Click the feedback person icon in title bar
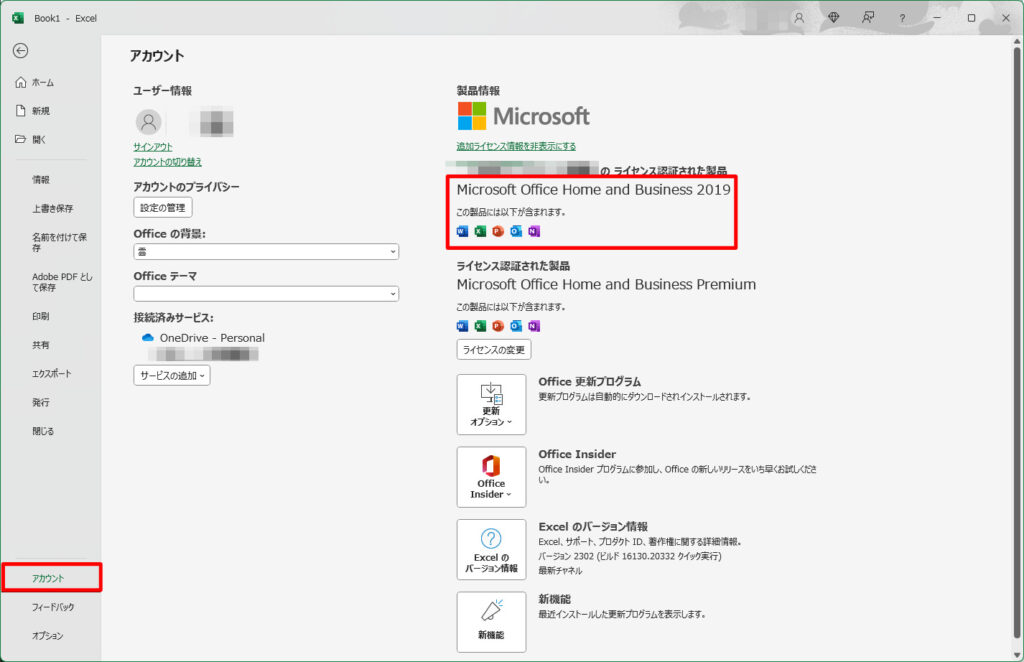The image size is (1024, 662). point(868,18)
